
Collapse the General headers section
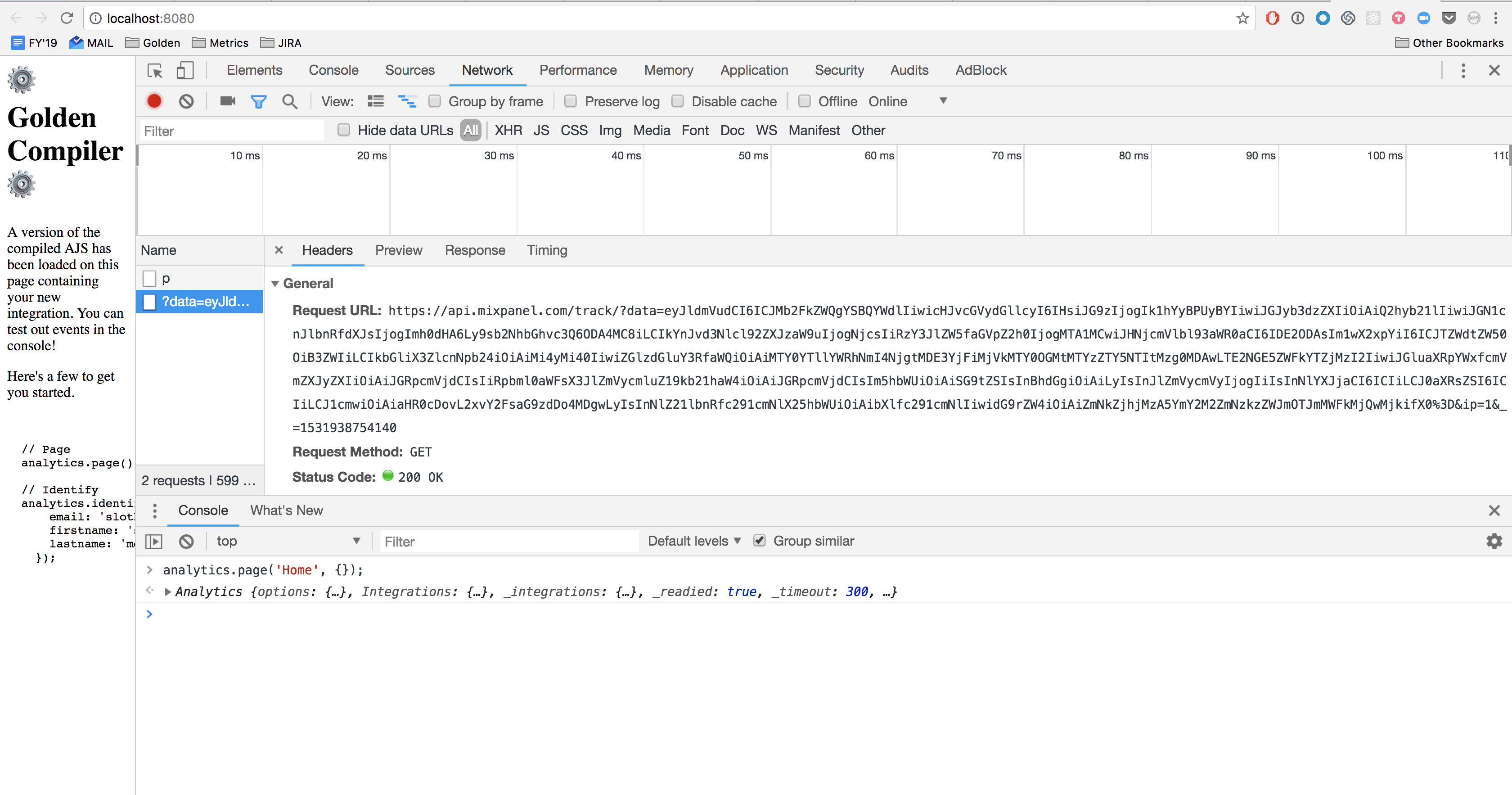coord(274,284)
